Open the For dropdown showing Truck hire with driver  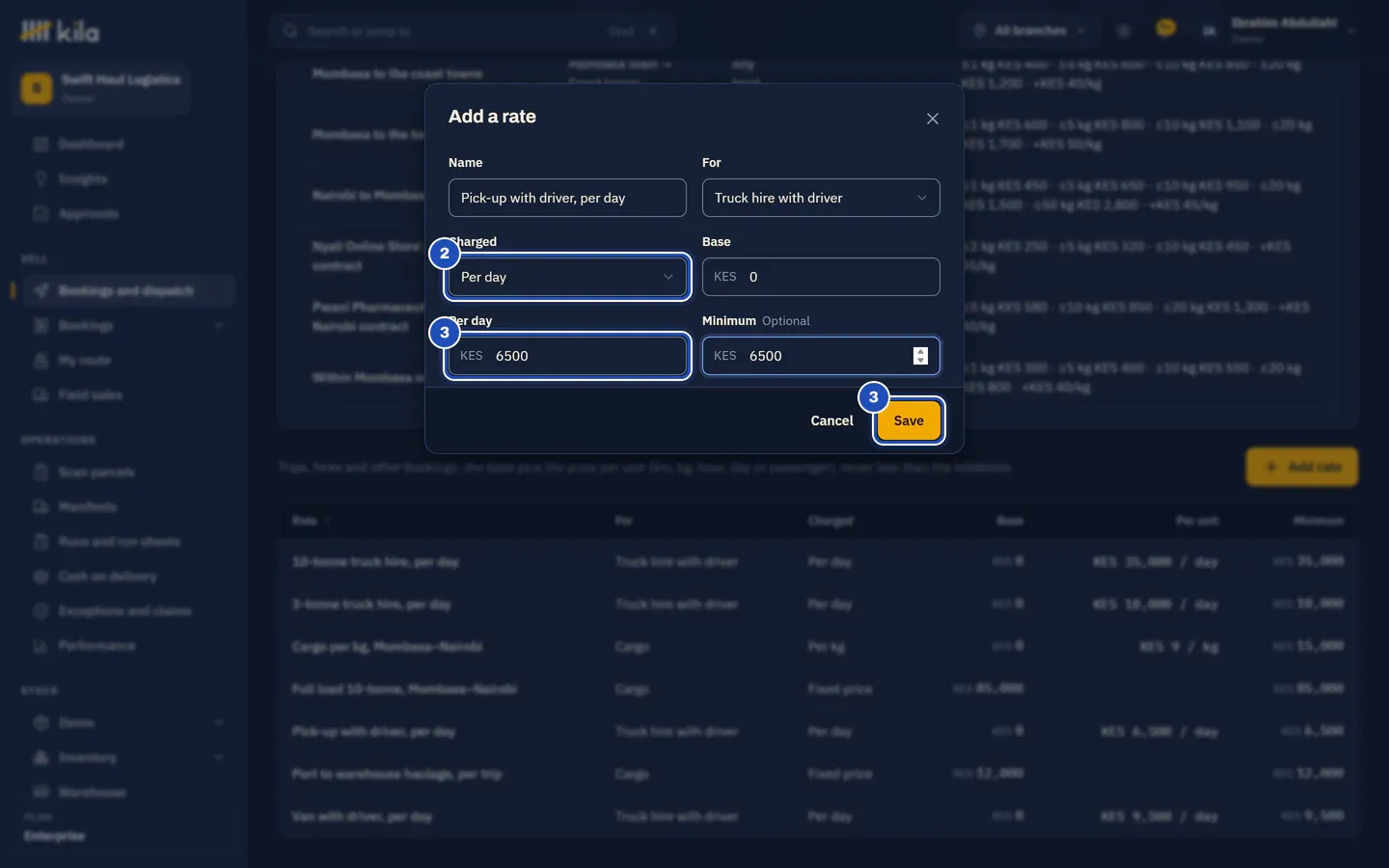(821, 198)
